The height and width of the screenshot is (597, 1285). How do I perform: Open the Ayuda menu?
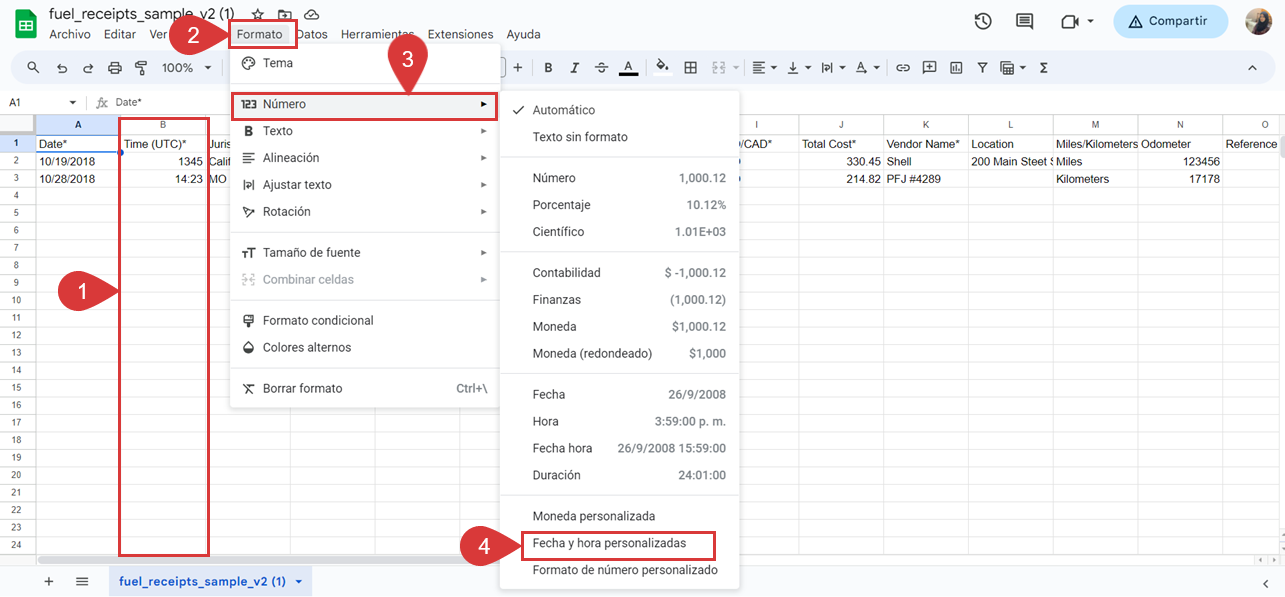[x=523, y=34]
